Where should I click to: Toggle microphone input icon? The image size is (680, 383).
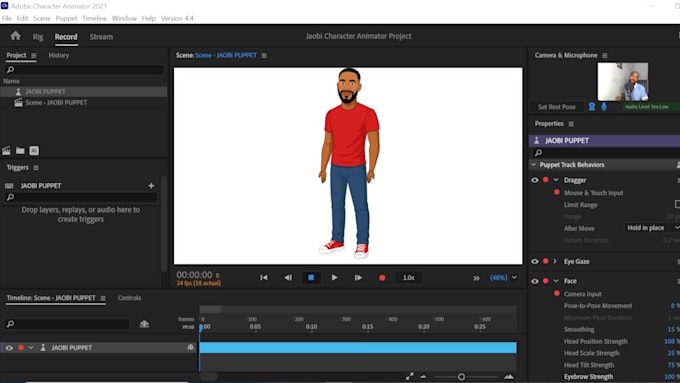point(604,107)
